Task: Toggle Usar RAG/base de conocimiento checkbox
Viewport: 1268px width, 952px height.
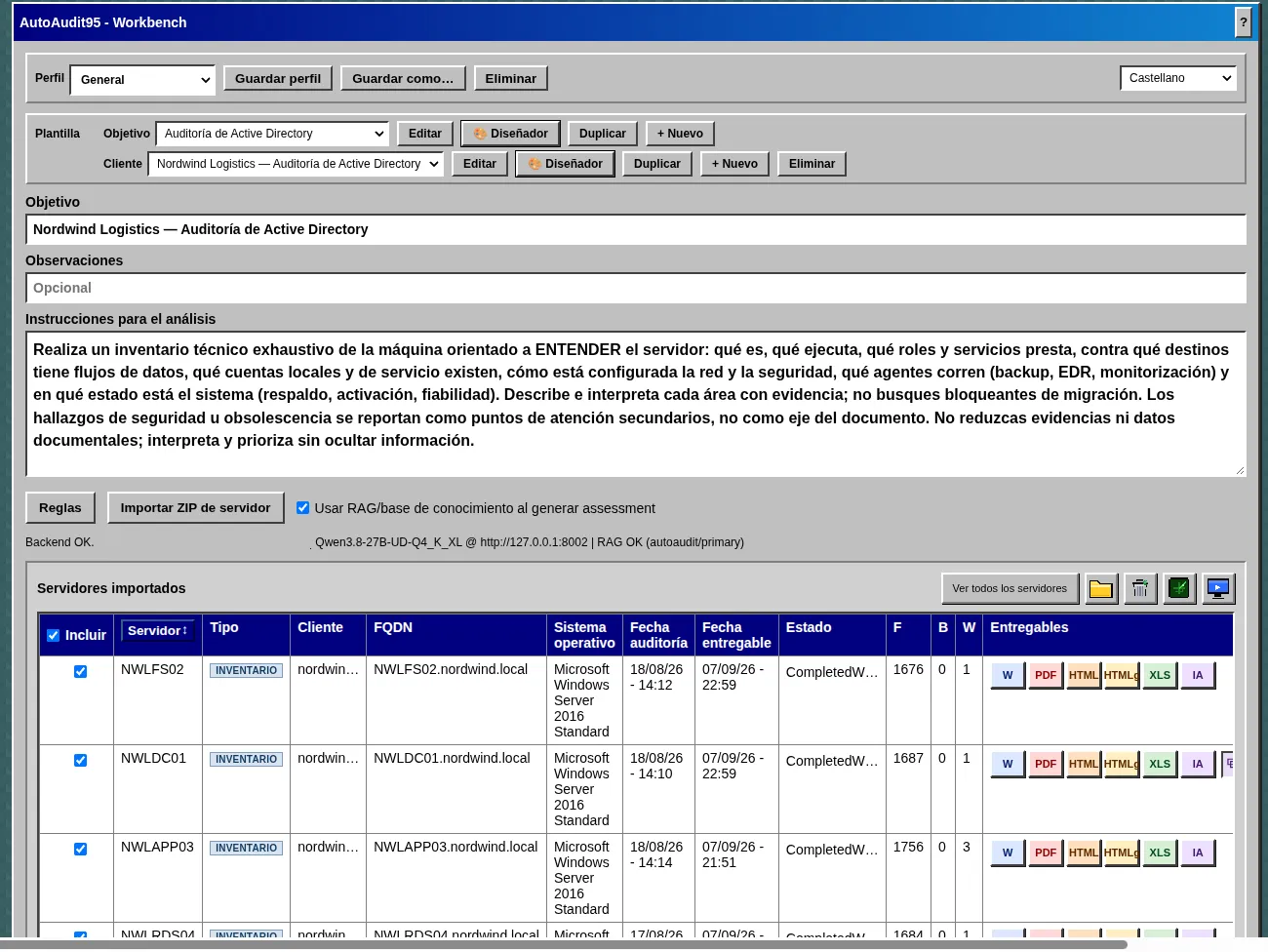Action: point(302,507)
